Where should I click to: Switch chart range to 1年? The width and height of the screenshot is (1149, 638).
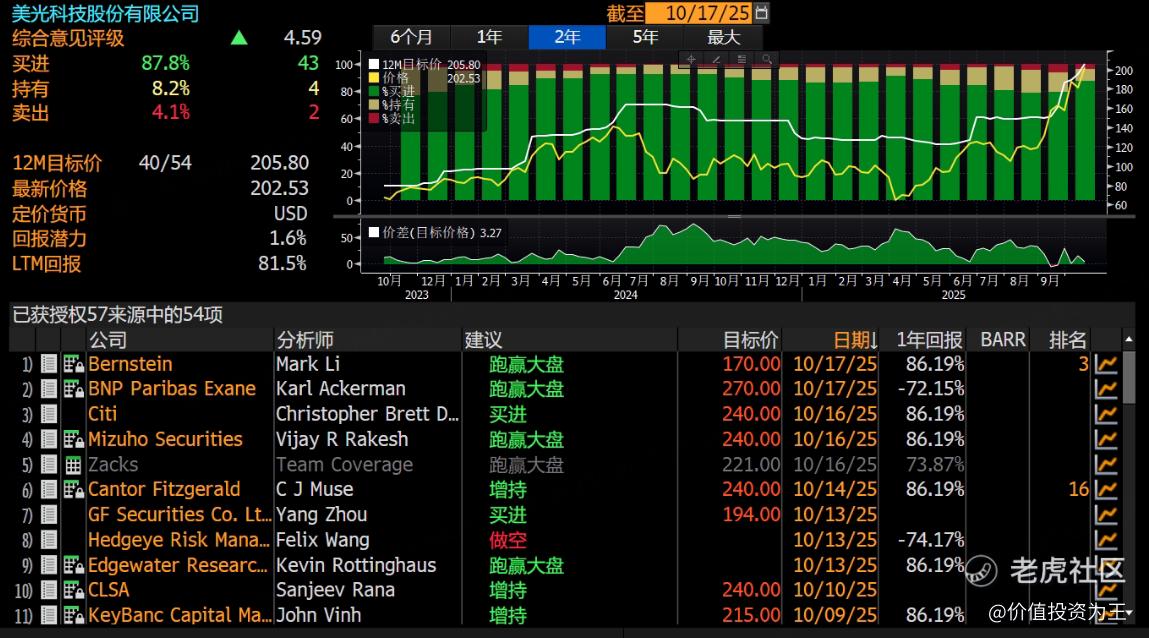[x=489, y=37]
